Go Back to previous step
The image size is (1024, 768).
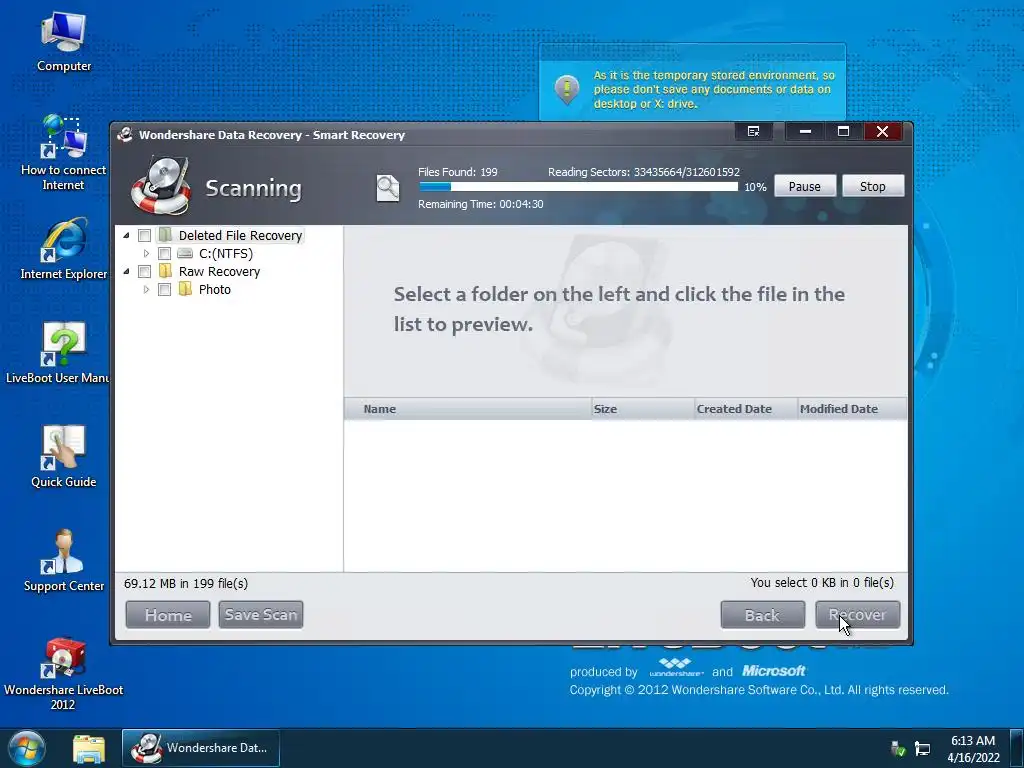pyautogui.click(x=762, y=615)
